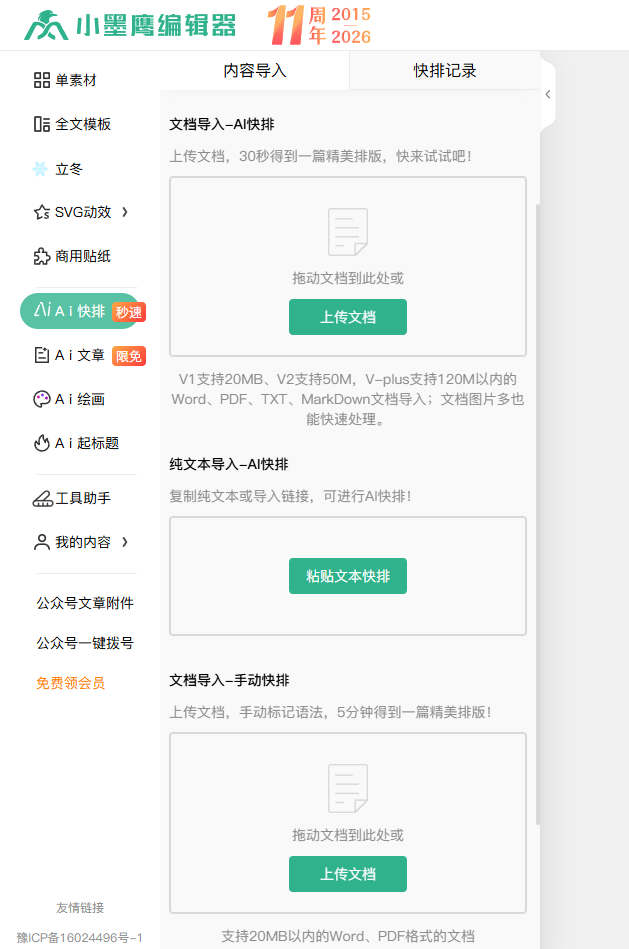Screen dimensions: 629x949
Task: Click text 复制纯文本或导入链接，可进行AI快排!
Action: (x=291, y=496)
